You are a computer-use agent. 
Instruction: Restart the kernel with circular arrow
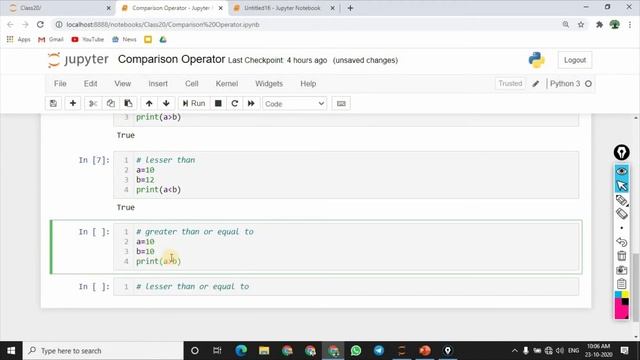click(x=235, y=104)
